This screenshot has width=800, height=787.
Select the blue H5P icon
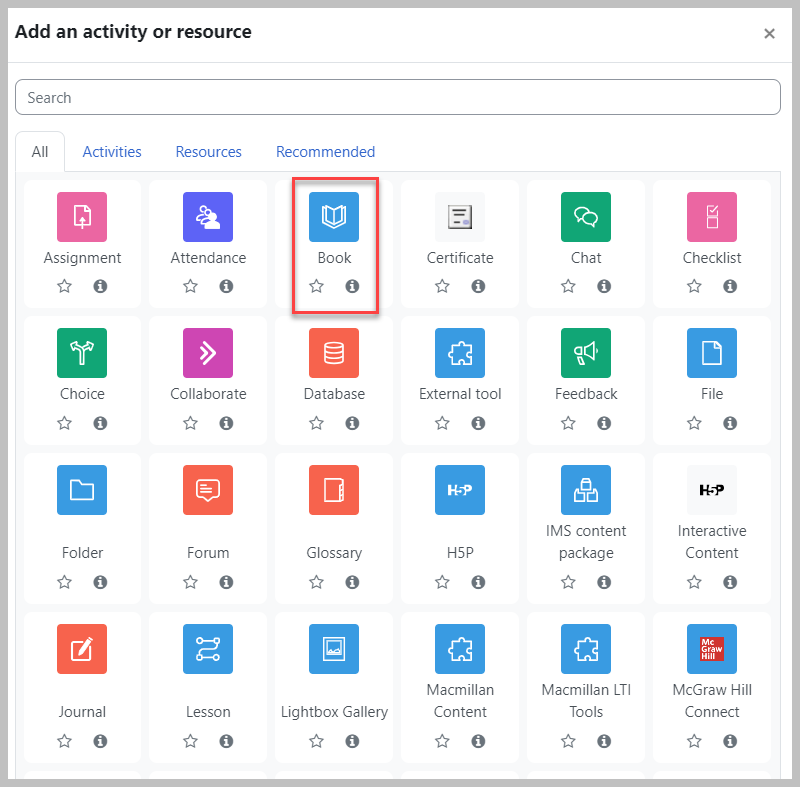click(460, 490)
